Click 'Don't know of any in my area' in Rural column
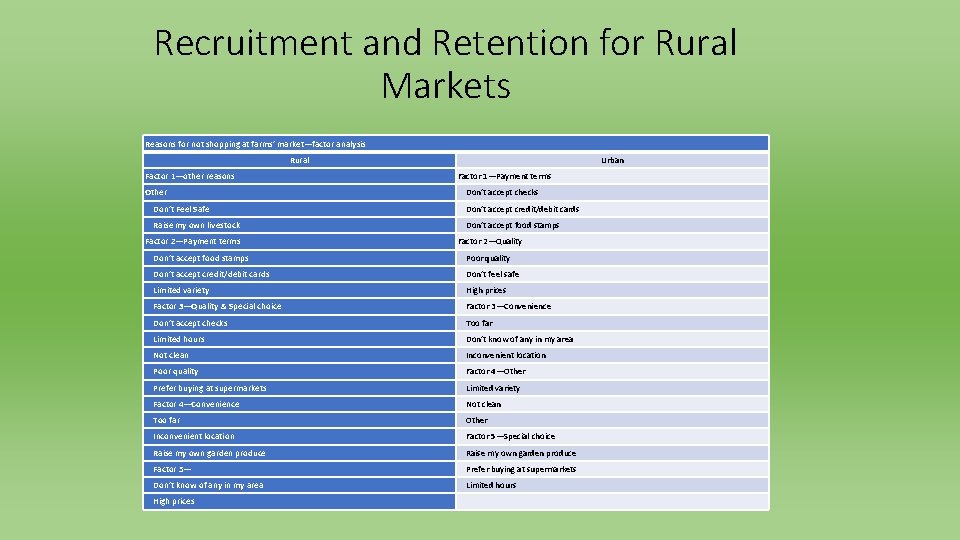 (x=299, y=485)
